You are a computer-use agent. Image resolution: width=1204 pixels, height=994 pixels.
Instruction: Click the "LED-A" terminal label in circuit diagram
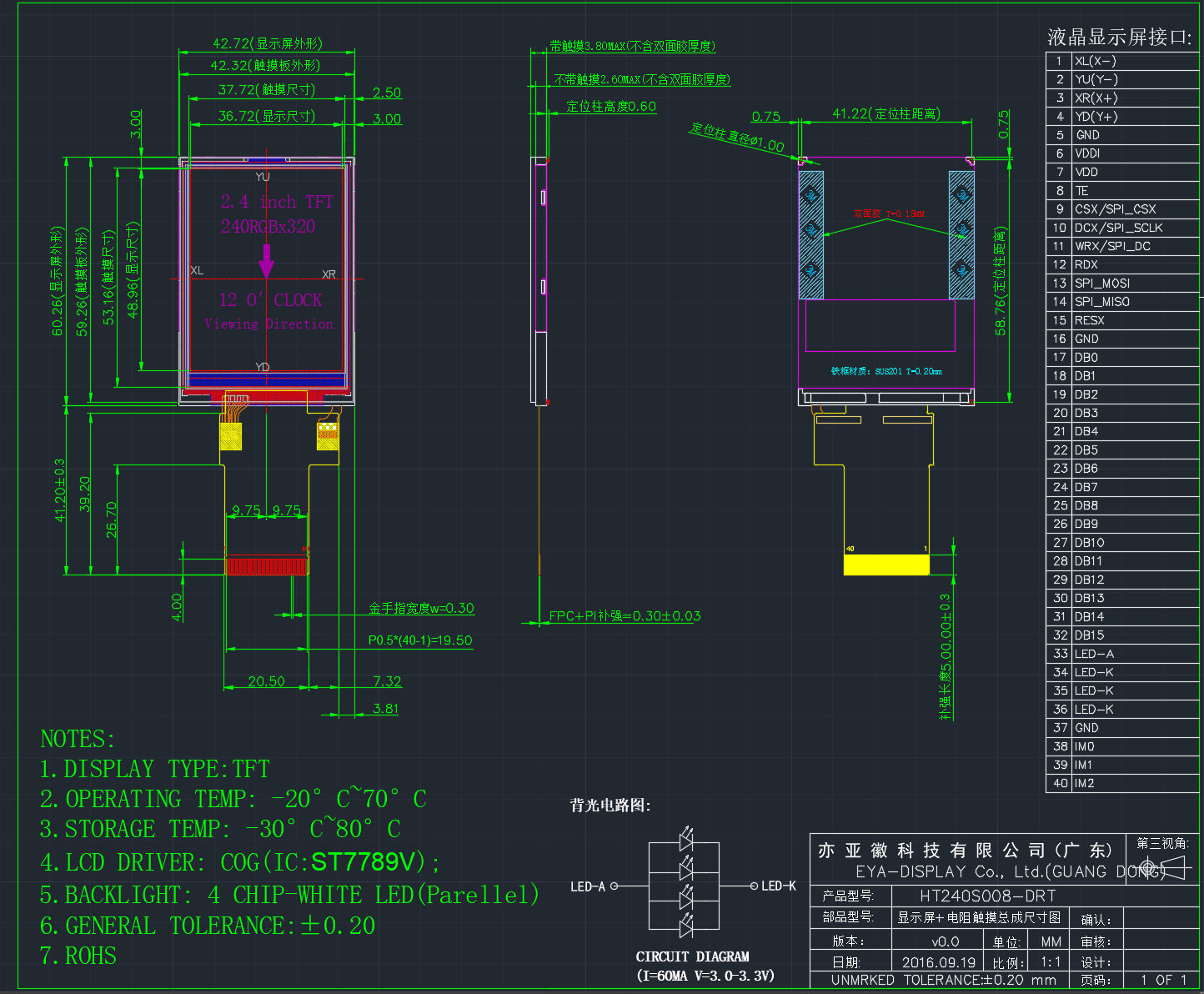[588, 886]
